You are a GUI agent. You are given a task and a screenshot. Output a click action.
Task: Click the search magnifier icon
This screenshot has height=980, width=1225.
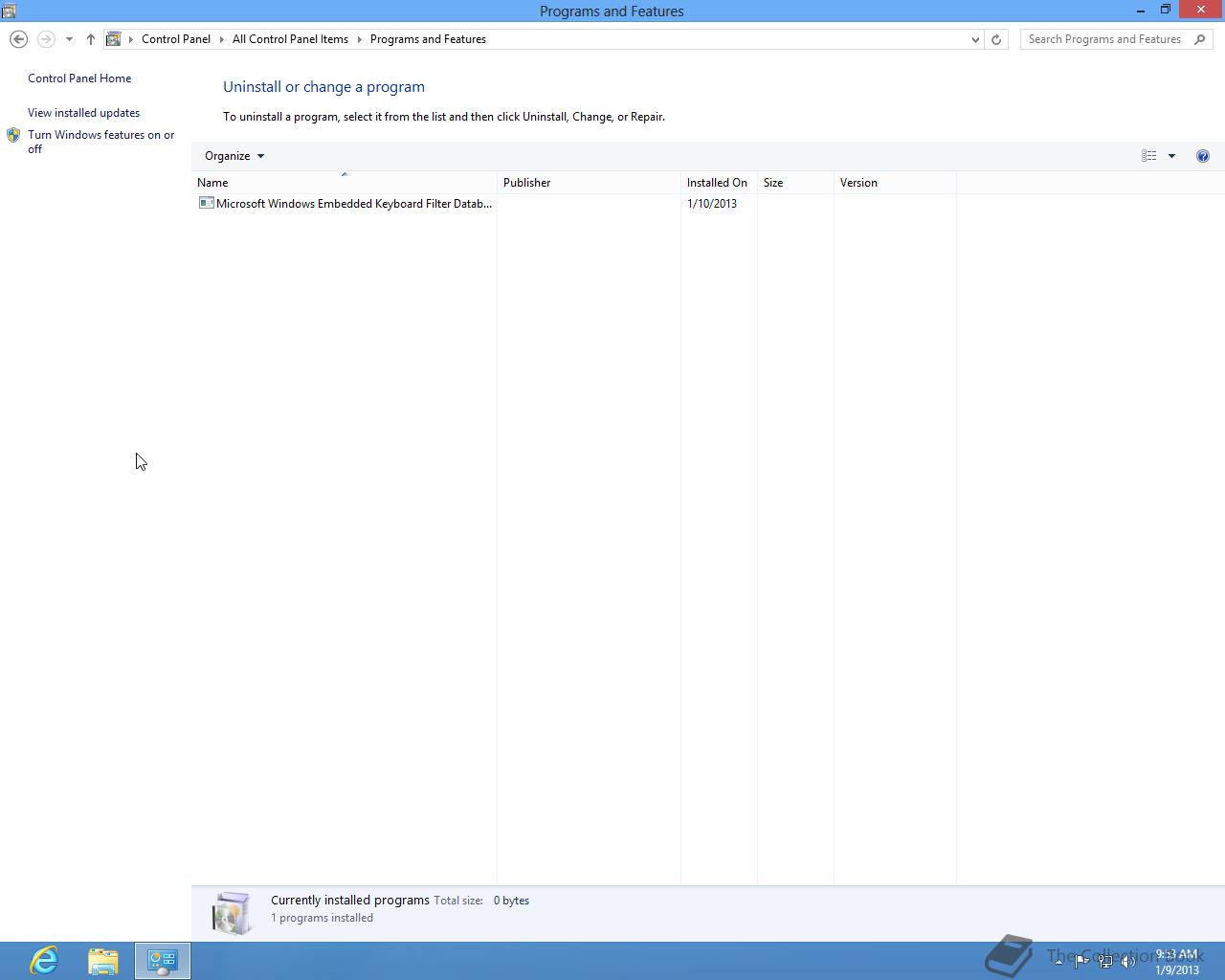click(1201, 39)
